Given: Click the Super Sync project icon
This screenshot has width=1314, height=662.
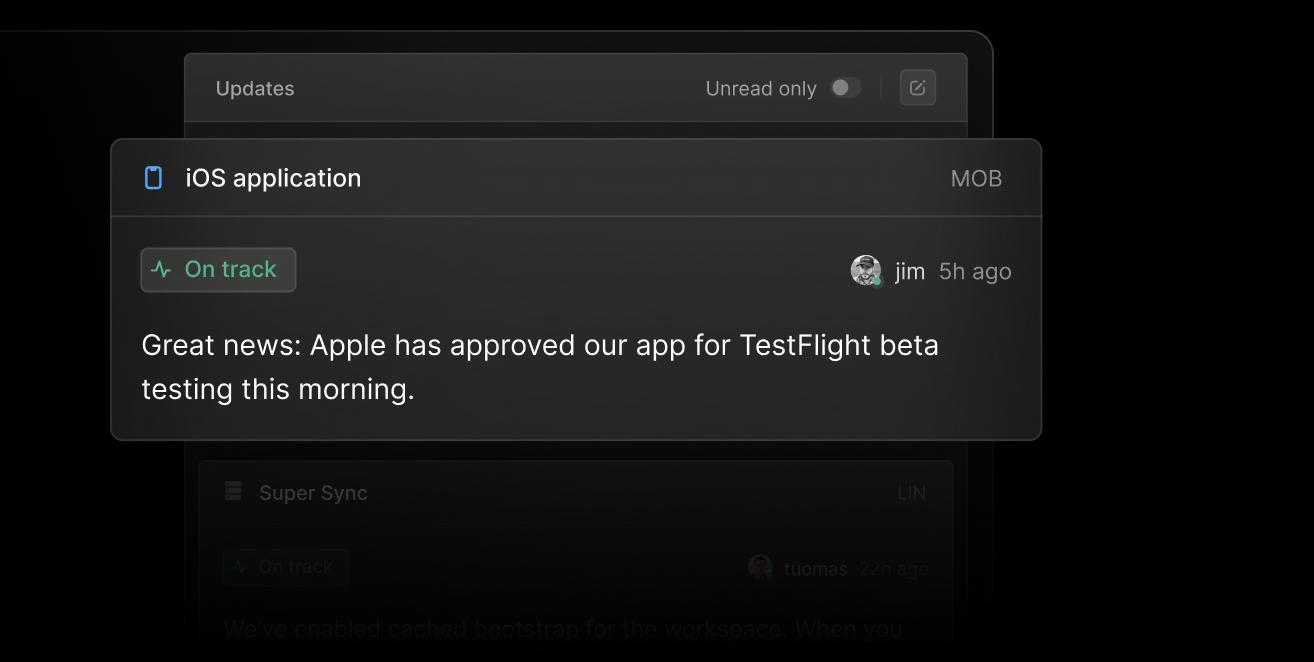Looking at the screenshot, I should (x=234, y=491).
